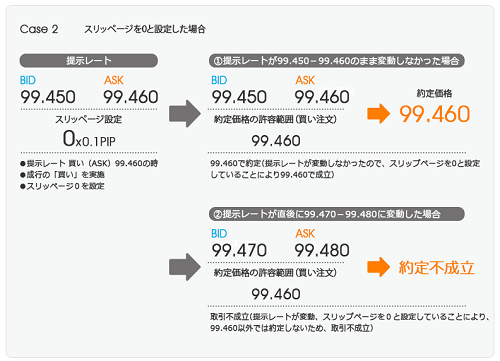Click the 0x0.1PIP slippage setting value
The image size is (500, 361).
(x=89, y=139)
